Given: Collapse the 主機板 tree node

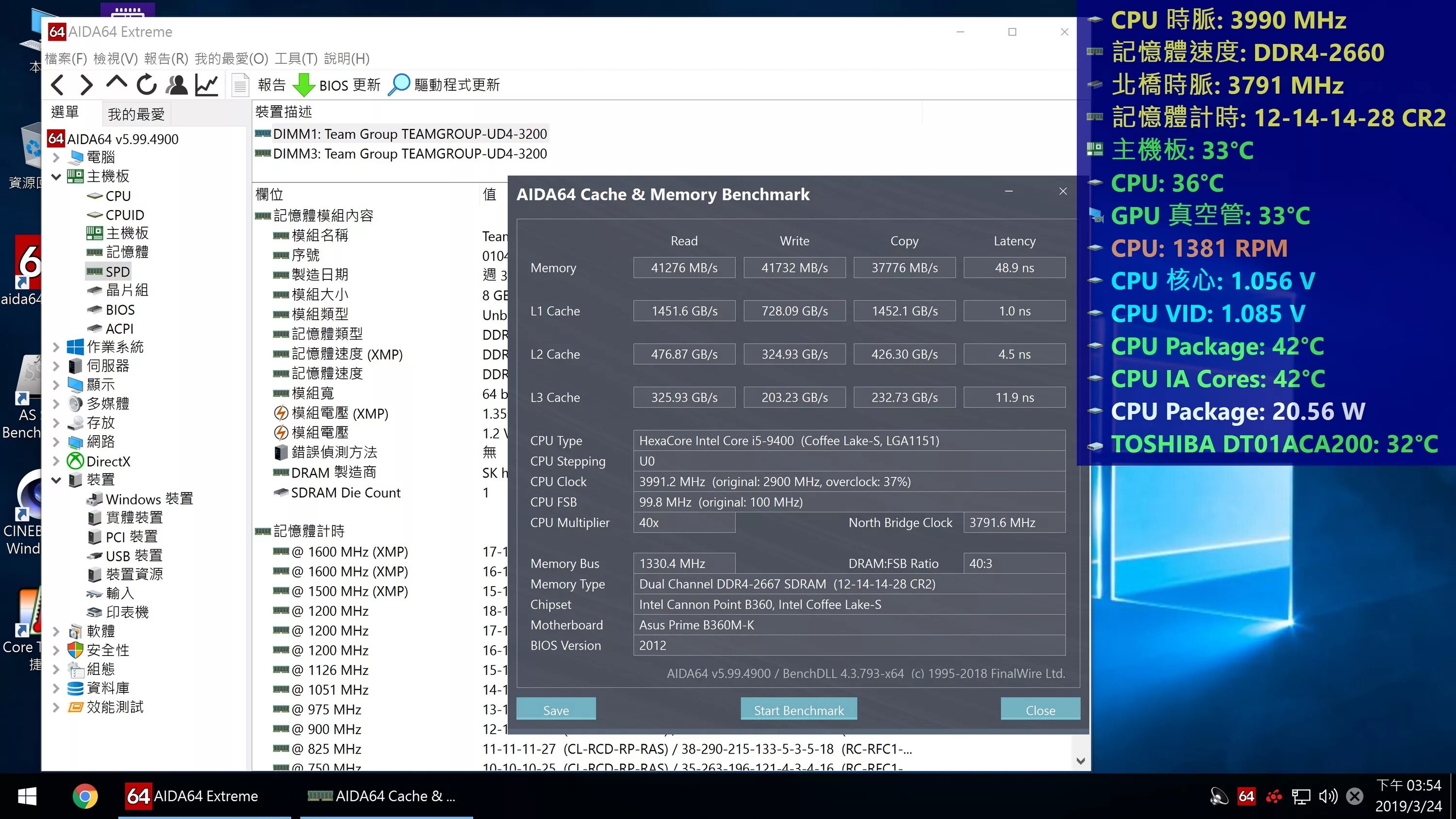Looking at the screenshot, I should point(56,177).
